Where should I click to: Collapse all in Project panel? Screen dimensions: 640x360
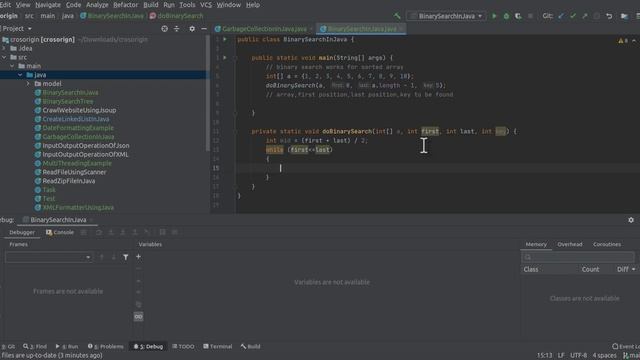pos(177,29)
